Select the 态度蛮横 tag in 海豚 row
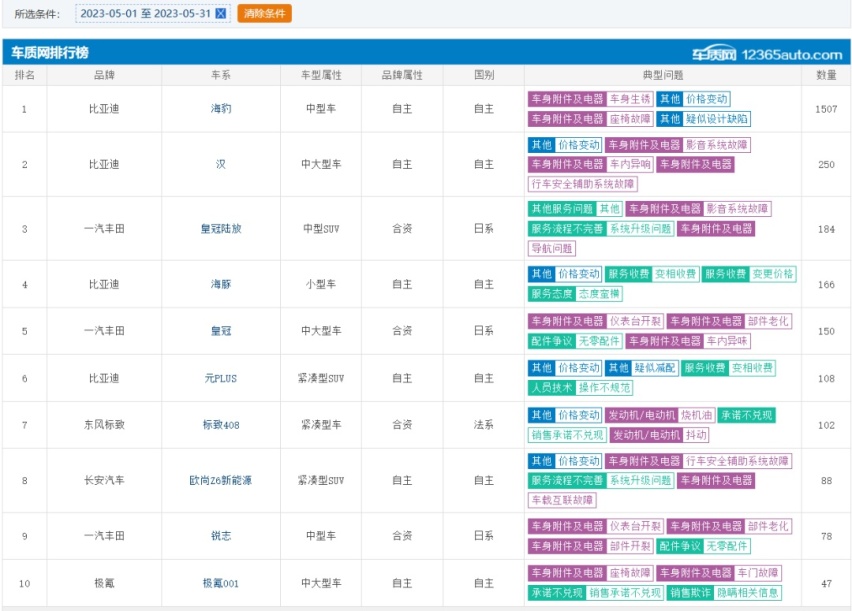The width and height of the screenshot is (852, 611). [x=599, y=294]
